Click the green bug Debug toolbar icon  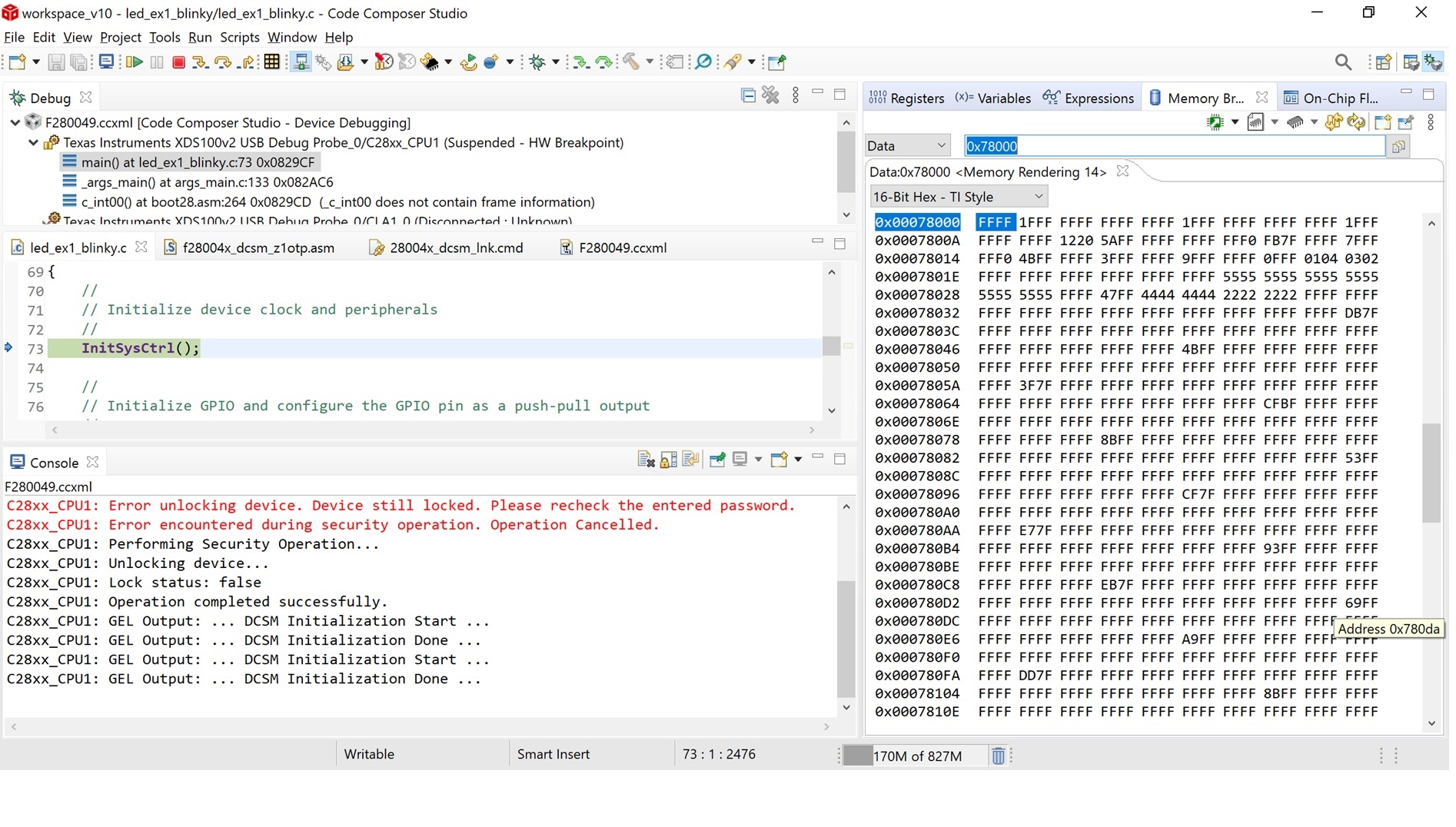537,62
